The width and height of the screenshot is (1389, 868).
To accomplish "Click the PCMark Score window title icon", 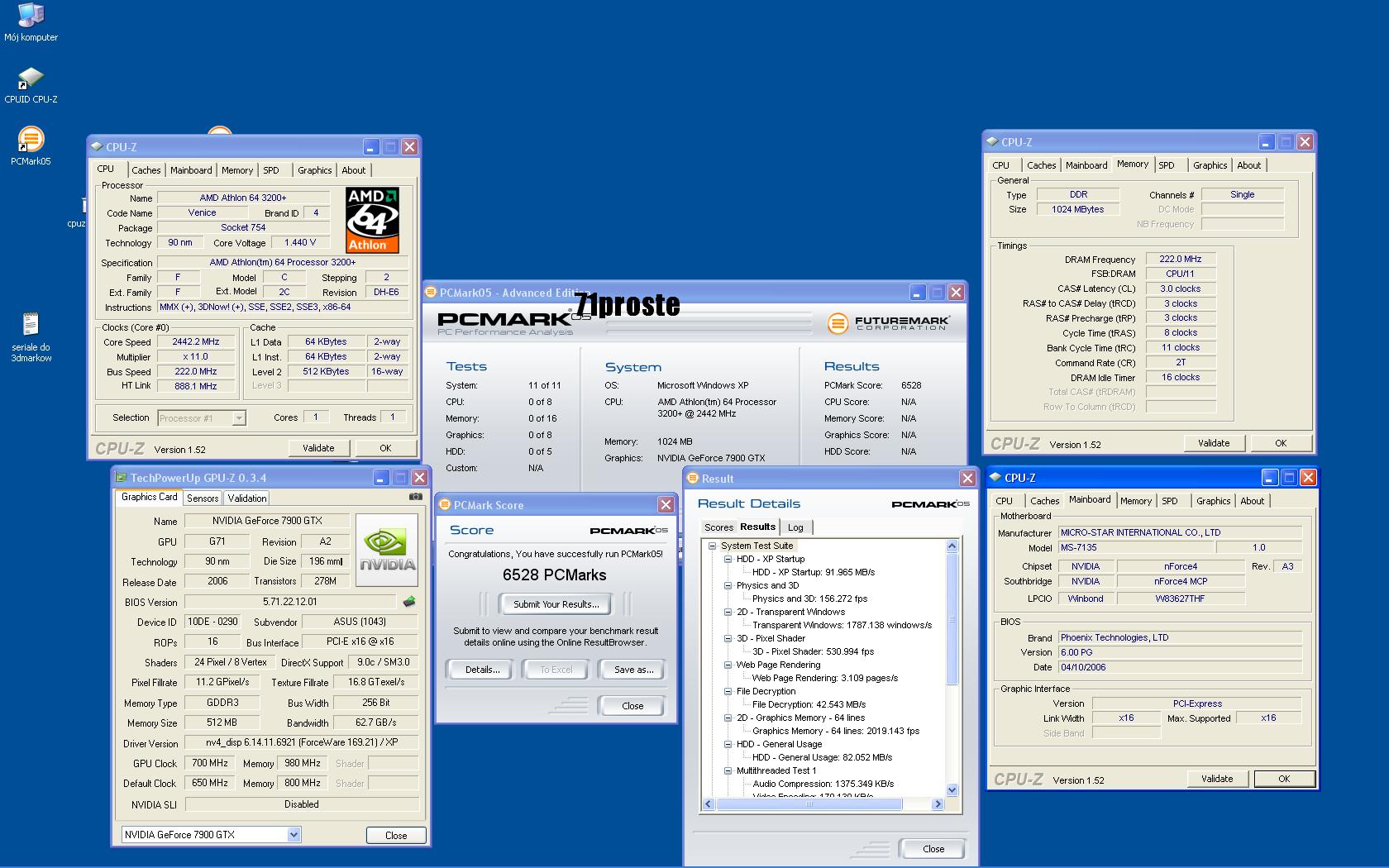I will coord(444,504).
